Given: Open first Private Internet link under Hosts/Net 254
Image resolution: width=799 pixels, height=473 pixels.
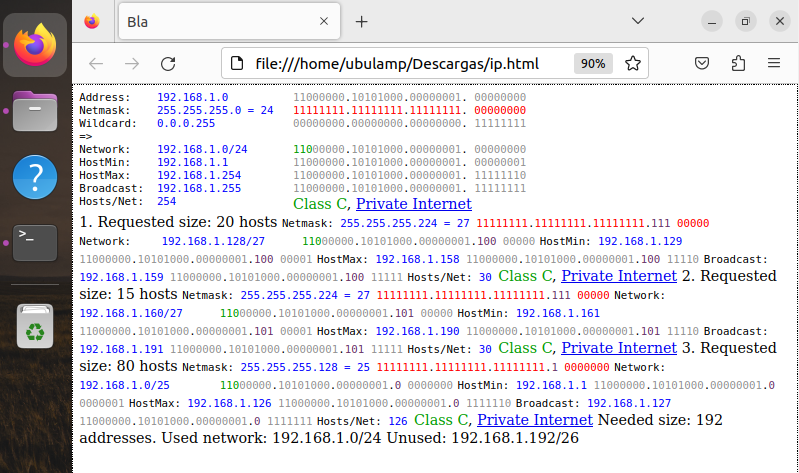Looking at the screenshot, I should click(413, 204).
